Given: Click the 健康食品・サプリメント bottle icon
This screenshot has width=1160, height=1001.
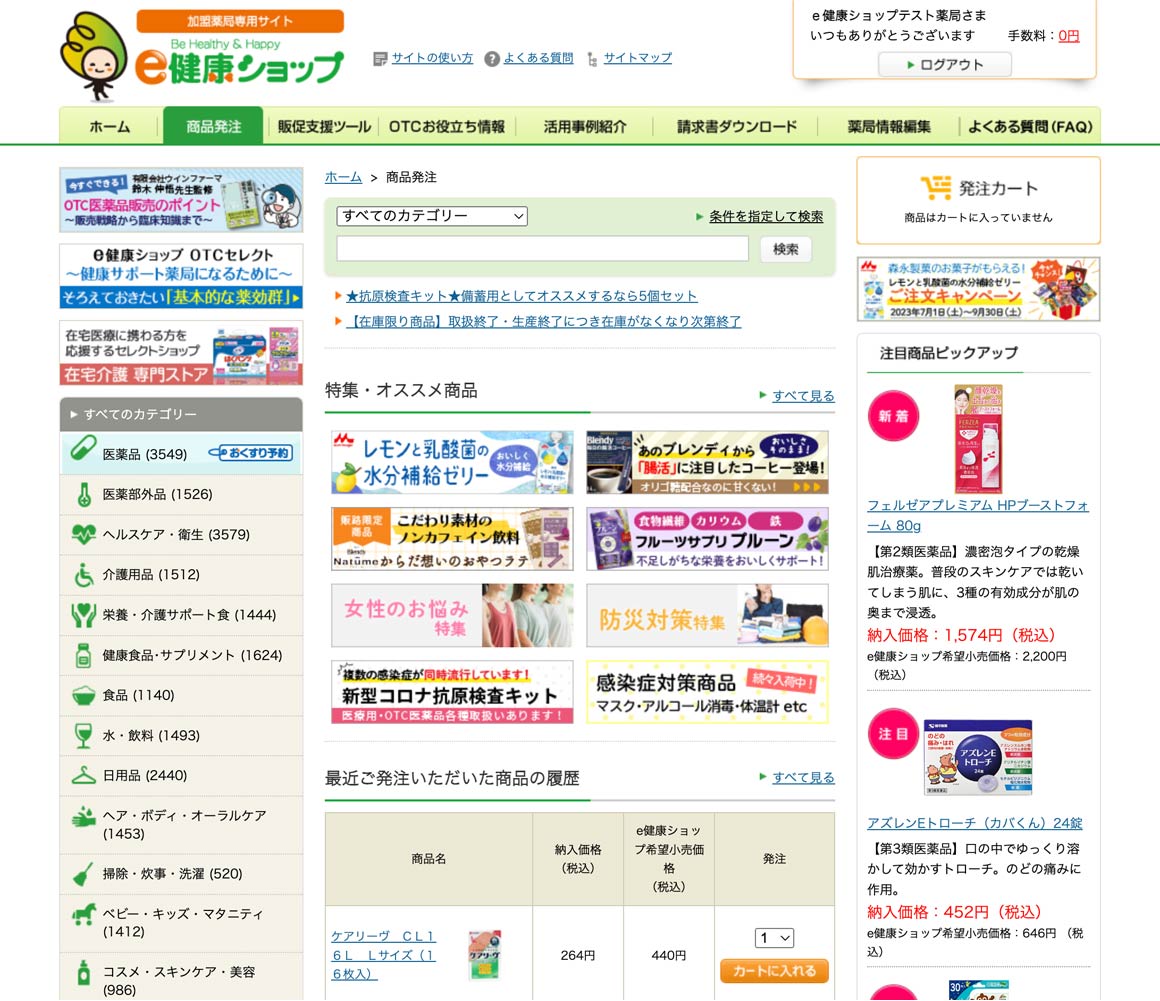Looking at the screenshot, I should (84, 655).
